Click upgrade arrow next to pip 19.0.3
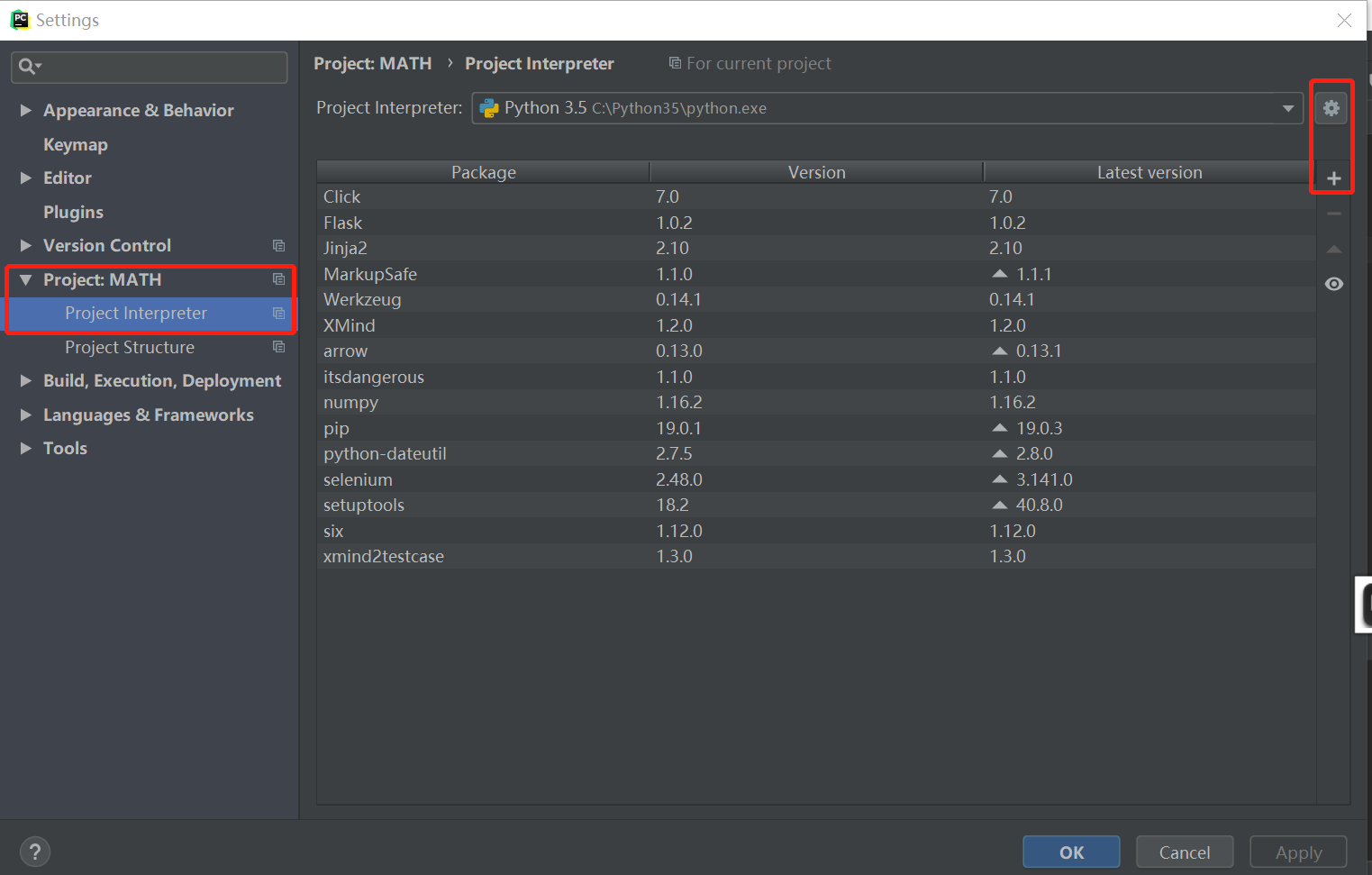This screenshot has width=1372, height=875. [x=1000, y=428]
